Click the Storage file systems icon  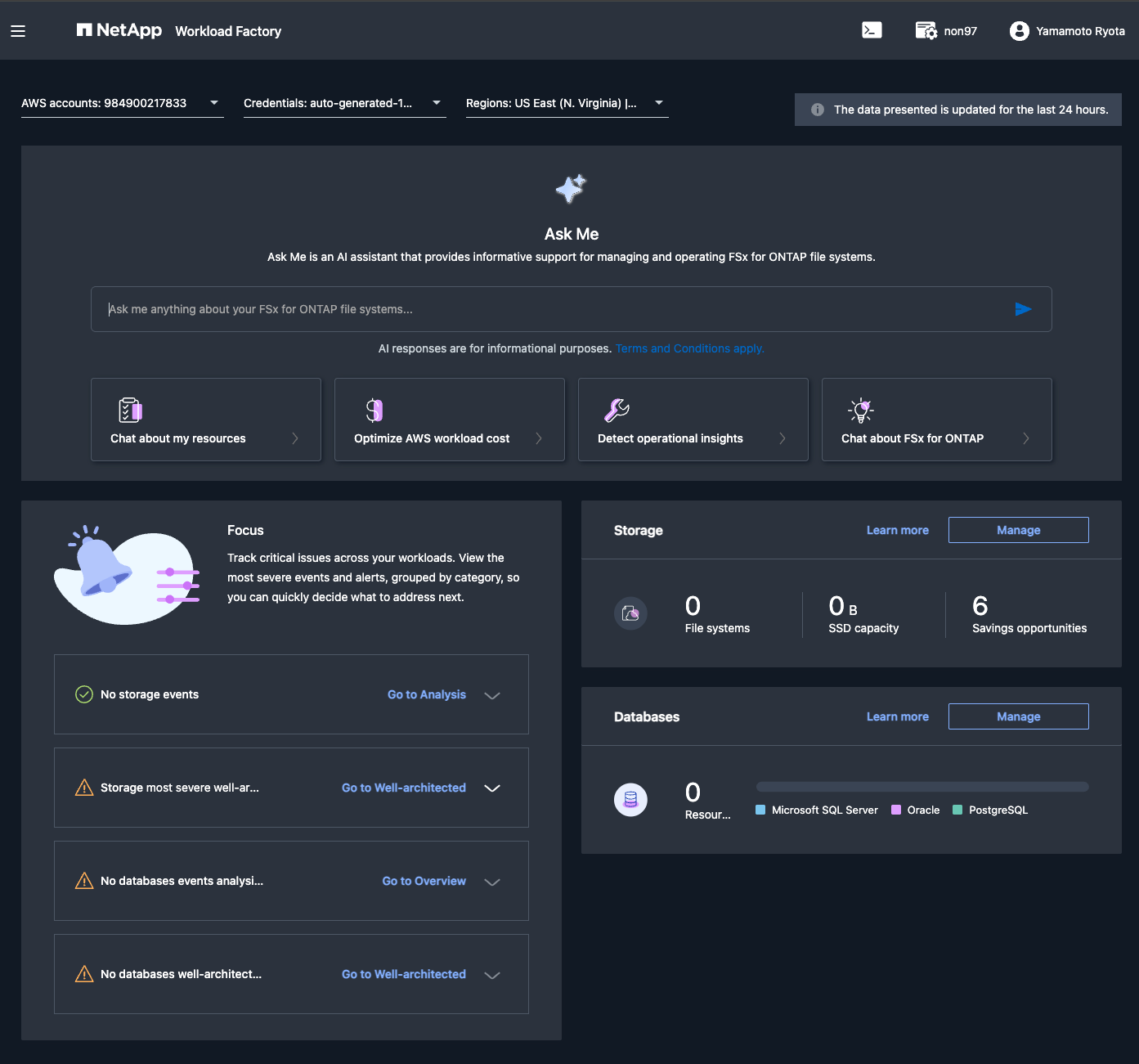coord(630,613)
